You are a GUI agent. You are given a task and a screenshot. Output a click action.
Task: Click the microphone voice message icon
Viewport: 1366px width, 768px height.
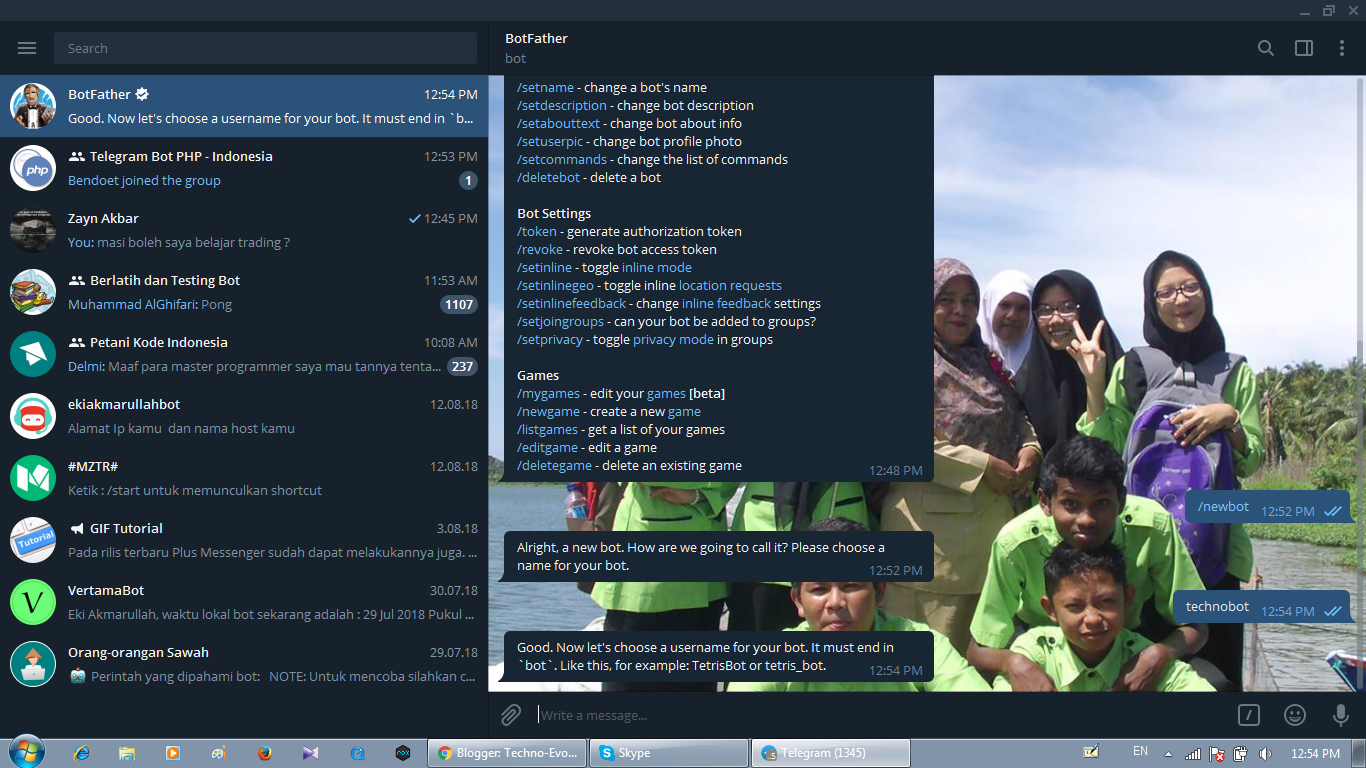[1341, 715]
